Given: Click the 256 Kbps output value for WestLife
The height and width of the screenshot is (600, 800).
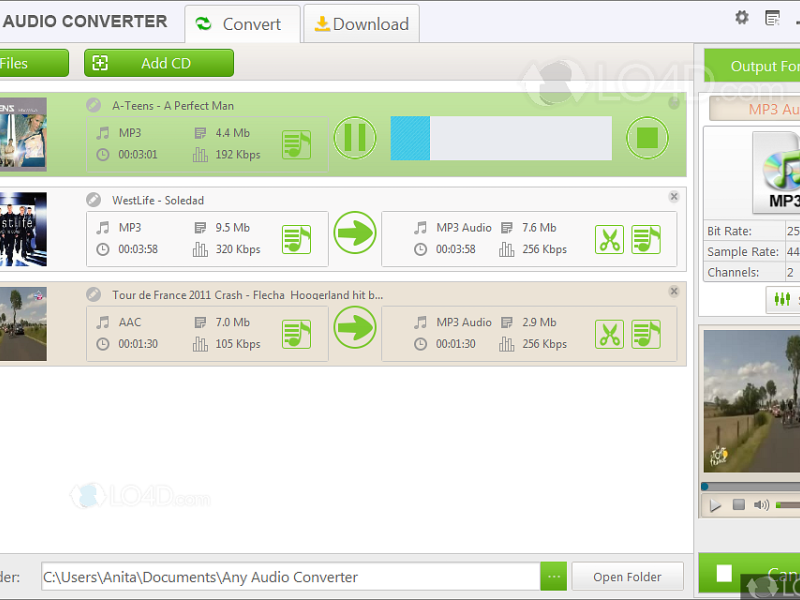Looking at the screenshot, I should click(x=544, y=249).
